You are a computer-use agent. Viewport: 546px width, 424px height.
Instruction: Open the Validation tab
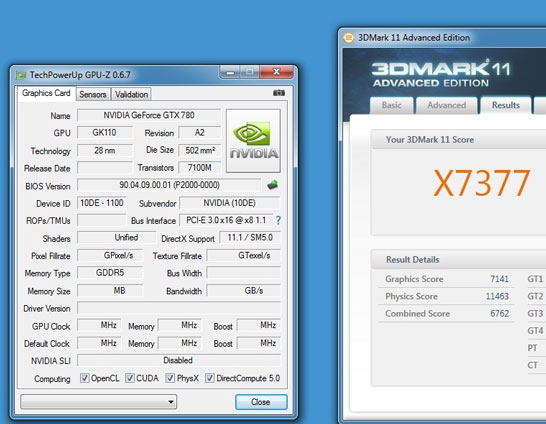(x=131, y=94)
